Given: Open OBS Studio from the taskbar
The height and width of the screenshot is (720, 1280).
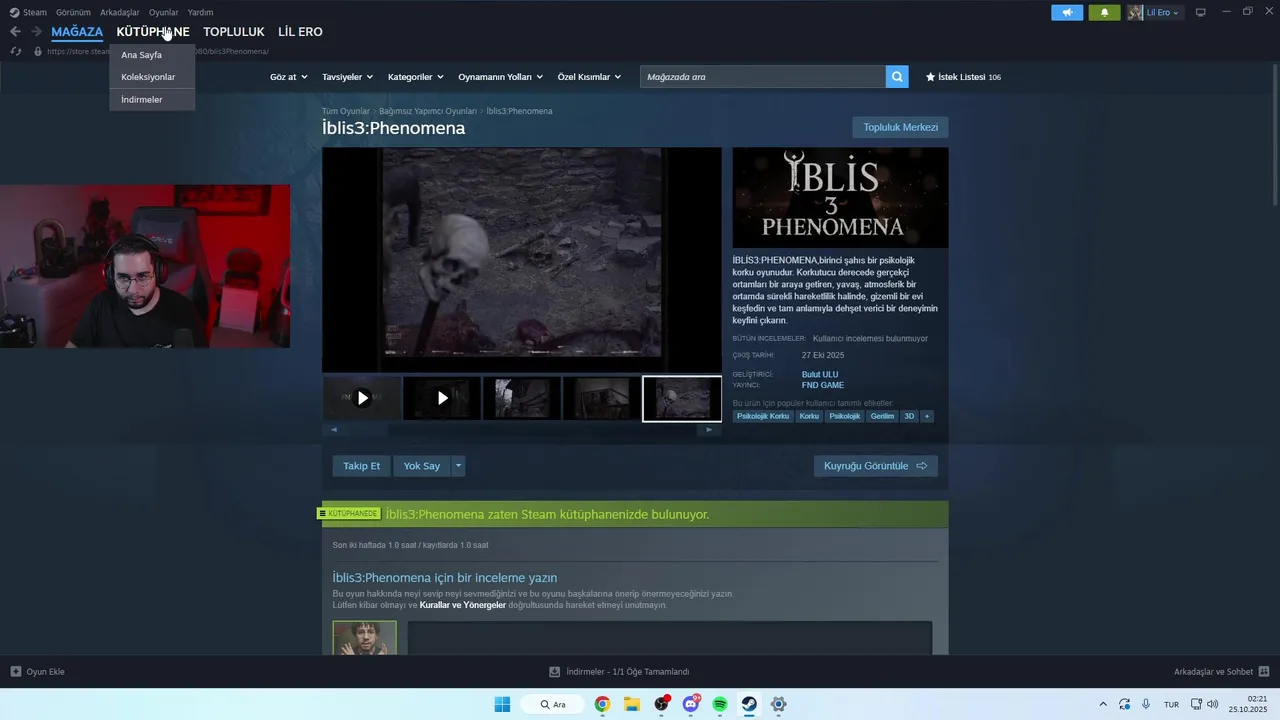Looking at the screenshot, I should (661, 704).
